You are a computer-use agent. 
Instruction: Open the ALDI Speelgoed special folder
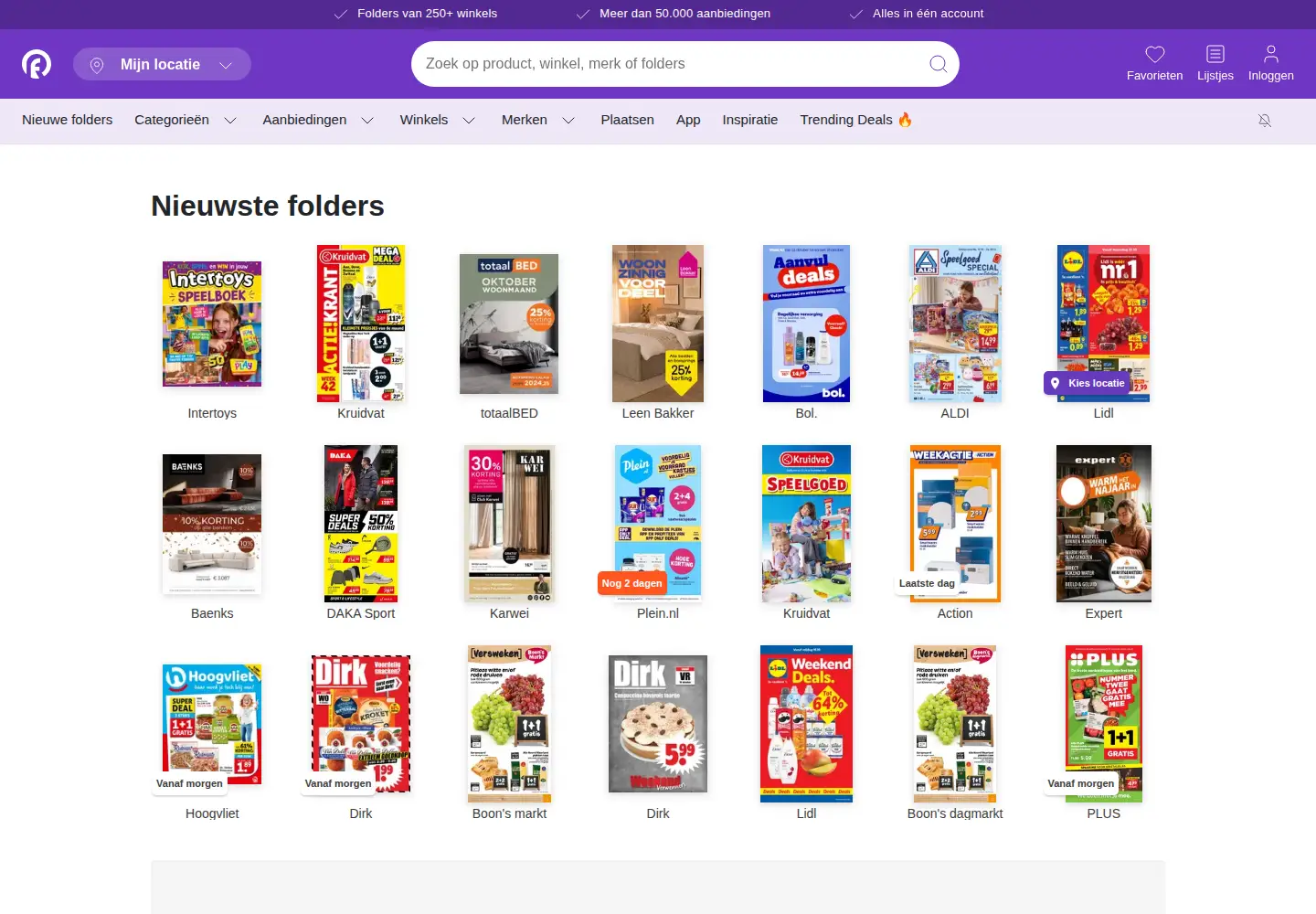955,324
